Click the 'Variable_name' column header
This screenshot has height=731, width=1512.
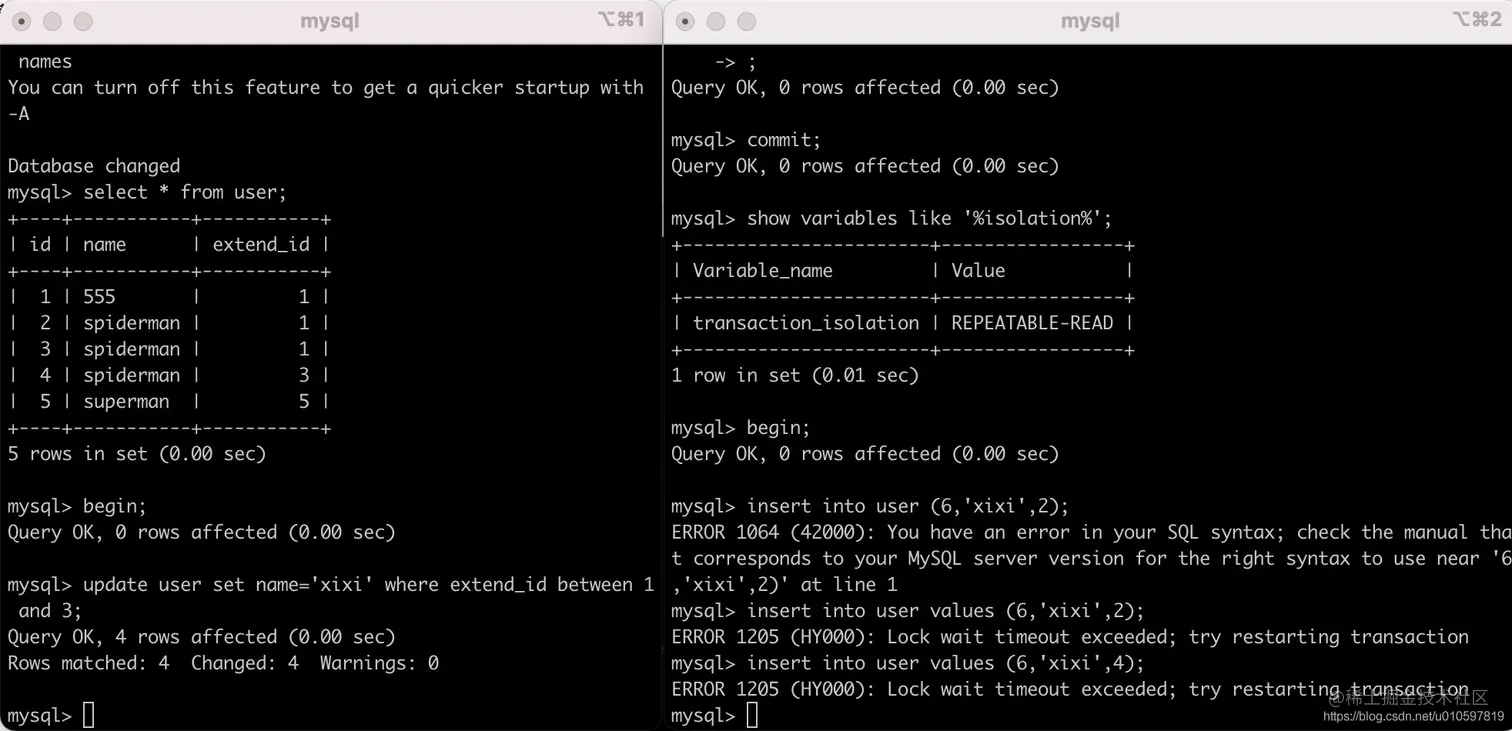pos(762,270)
